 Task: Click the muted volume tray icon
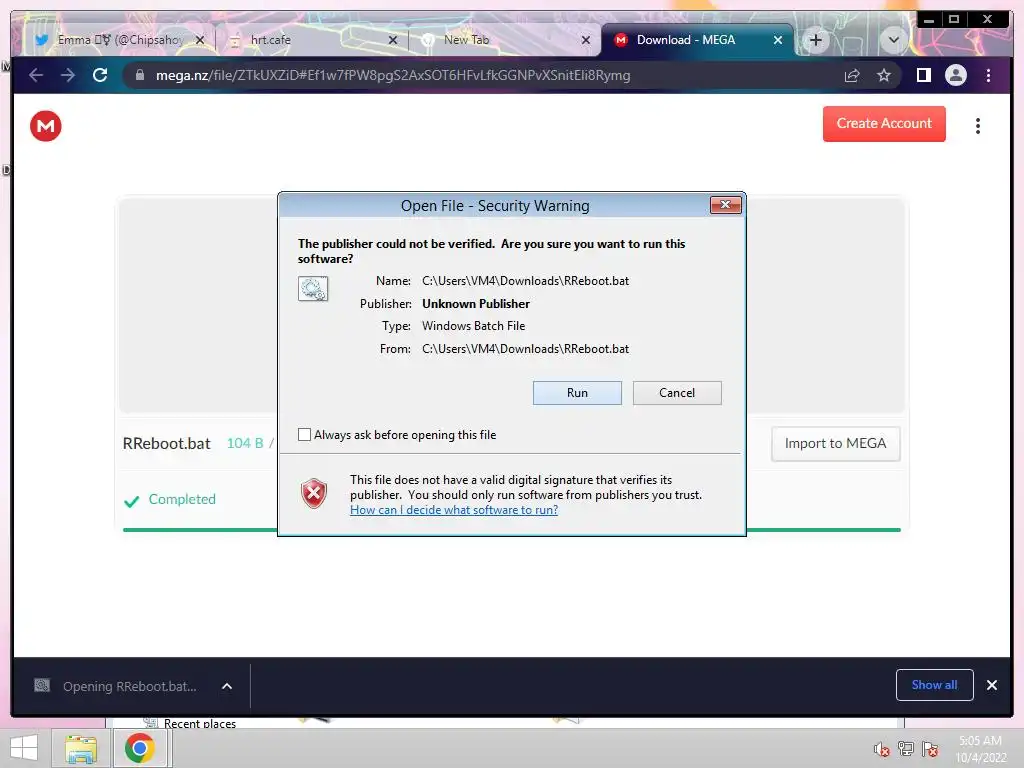click(x=882, y=749)
